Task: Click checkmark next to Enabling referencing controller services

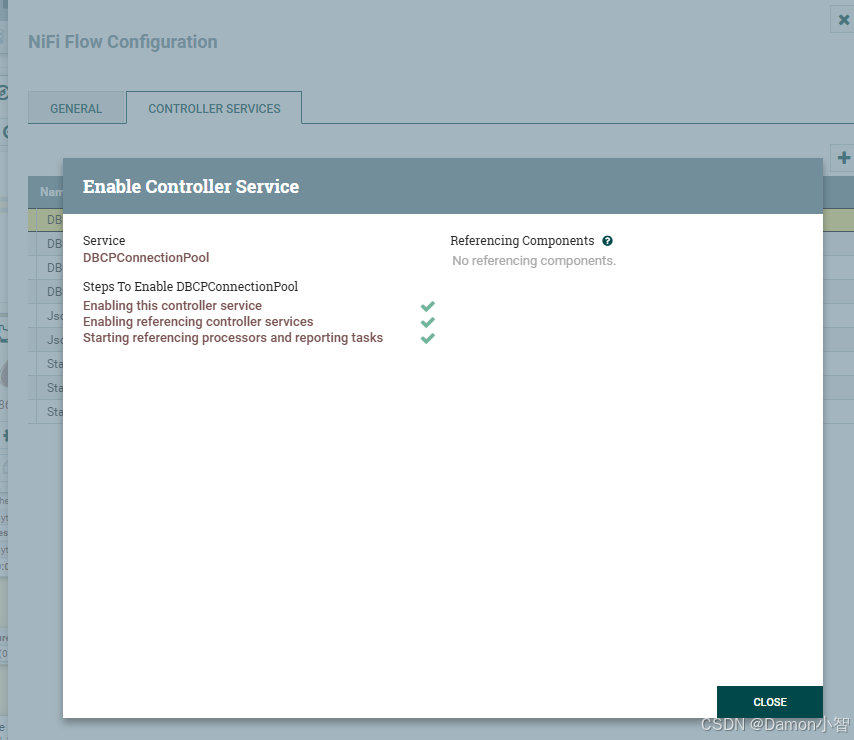Action: point(428,322)
